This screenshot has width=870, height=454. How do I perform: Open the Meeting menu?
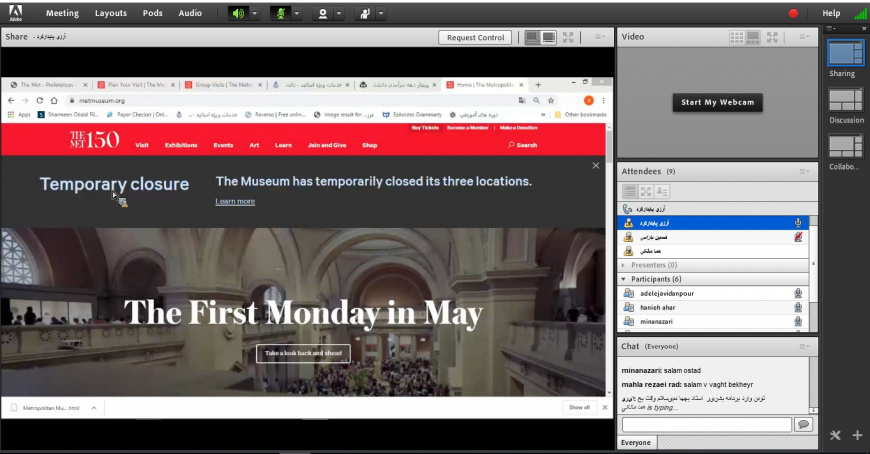tap(62, 13)
